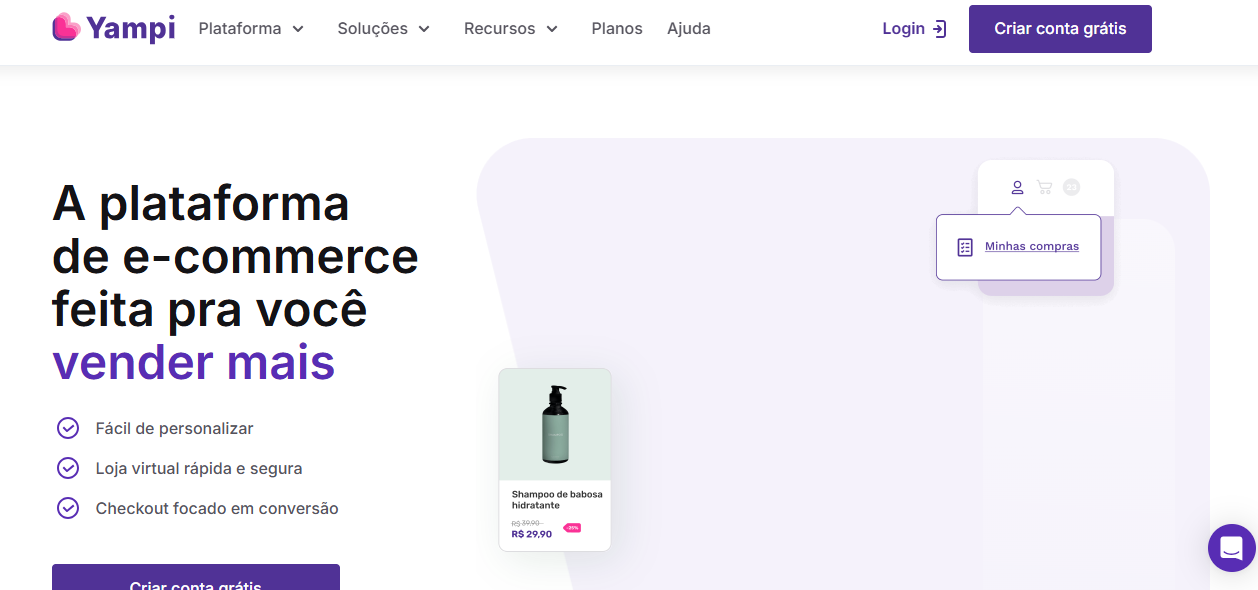Image resolution: width=1258 pixels, height=590 pixels.
Task: Click the pink discount tag on product card
Action: pyautogui.click(x=572, y=527)
